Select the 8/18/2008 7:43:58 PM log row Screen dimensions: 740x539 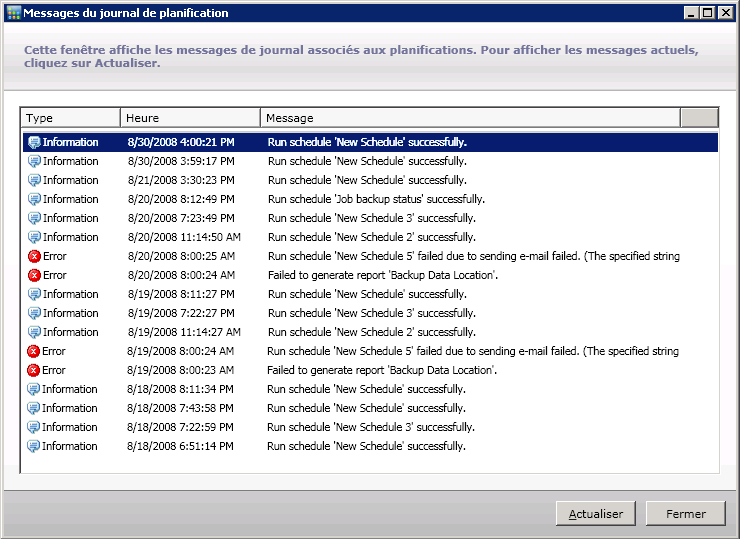point(366,408)
